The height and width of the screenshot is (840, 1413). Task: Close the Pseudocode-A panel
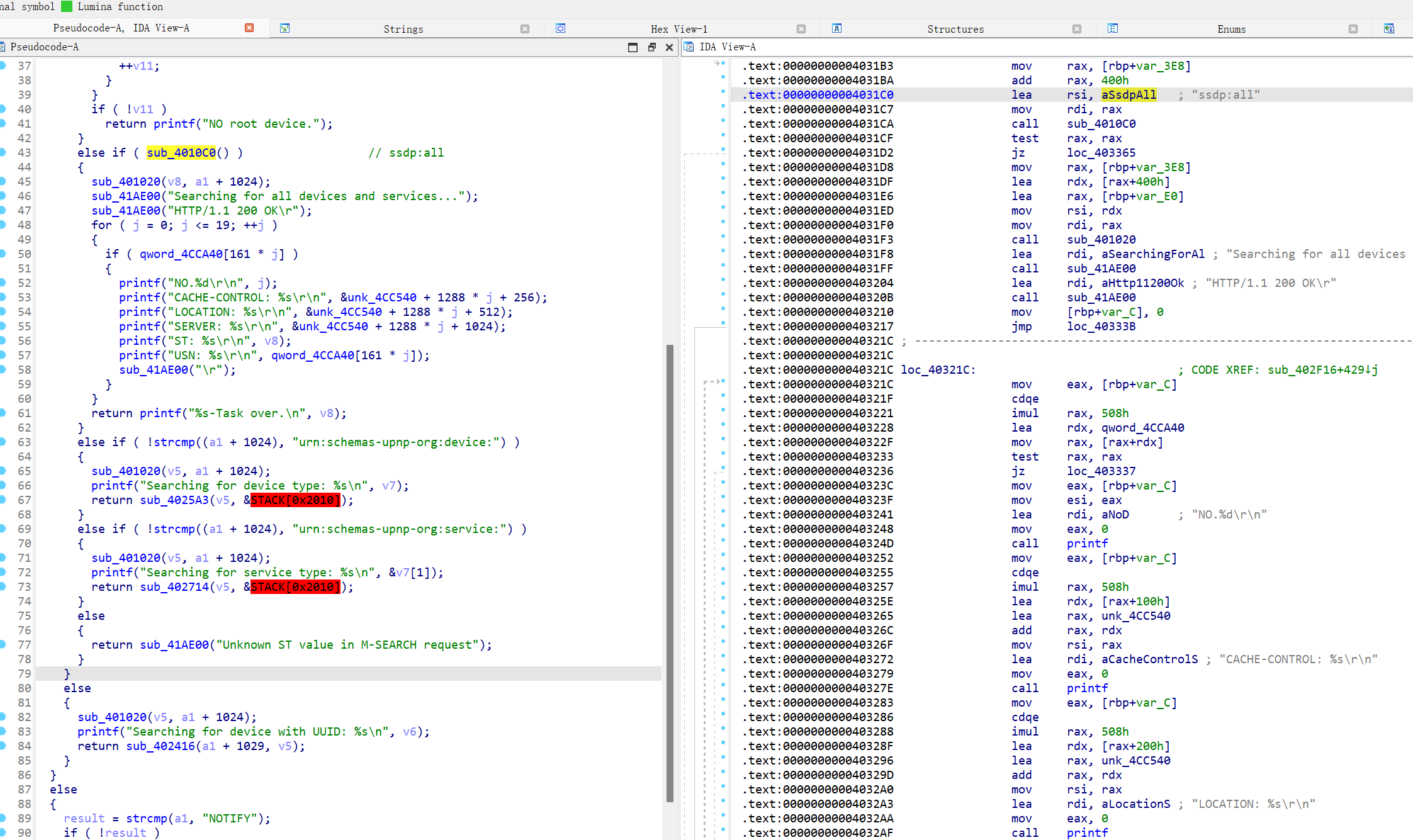[670, 47]
